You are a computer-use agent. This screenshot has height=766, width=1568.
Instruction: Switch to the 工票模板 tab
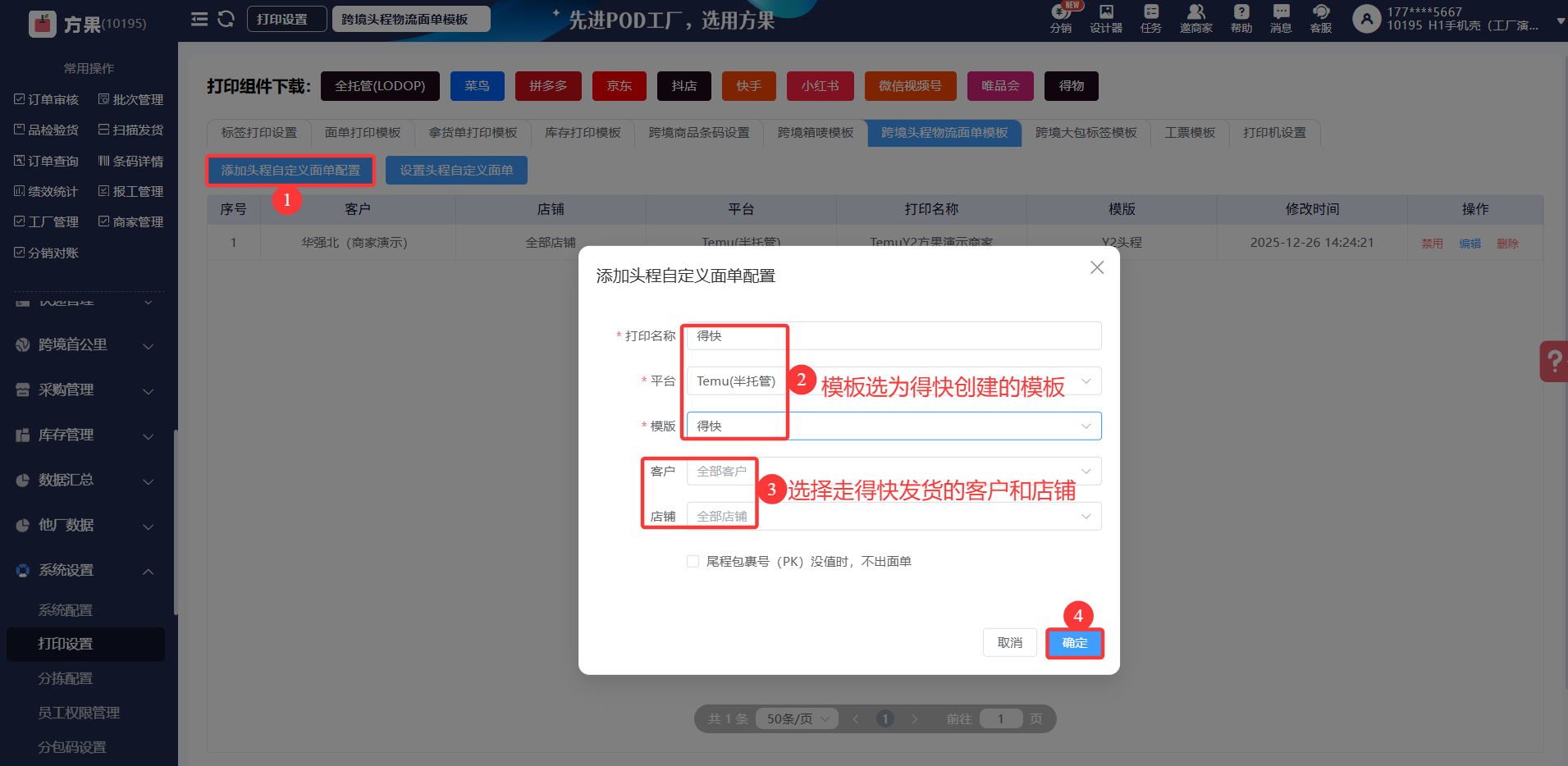[1190, 133]
